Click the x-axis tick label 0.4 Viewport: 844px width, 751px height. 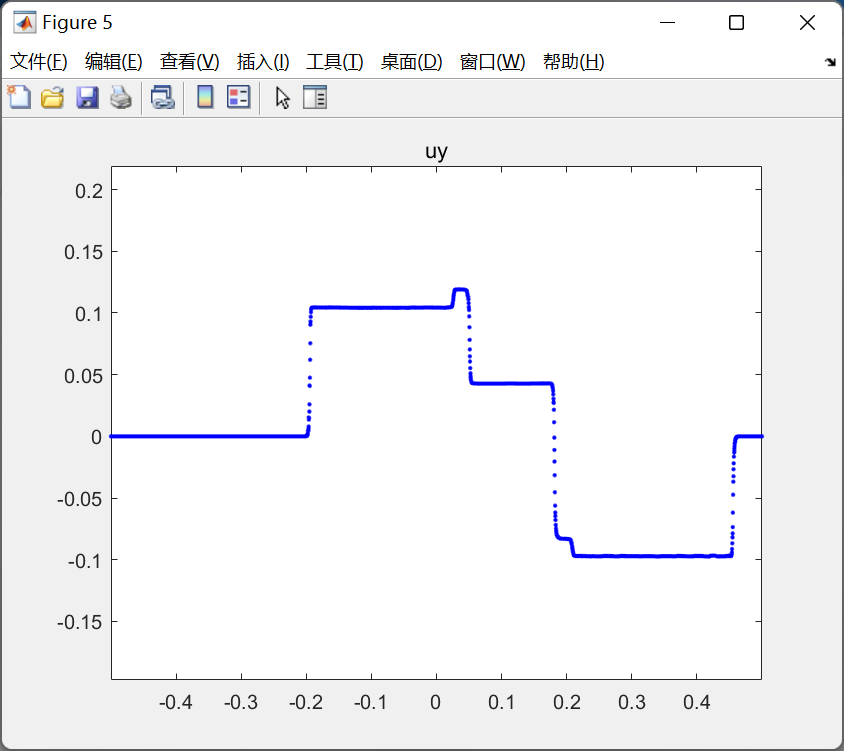coord(697,702)
